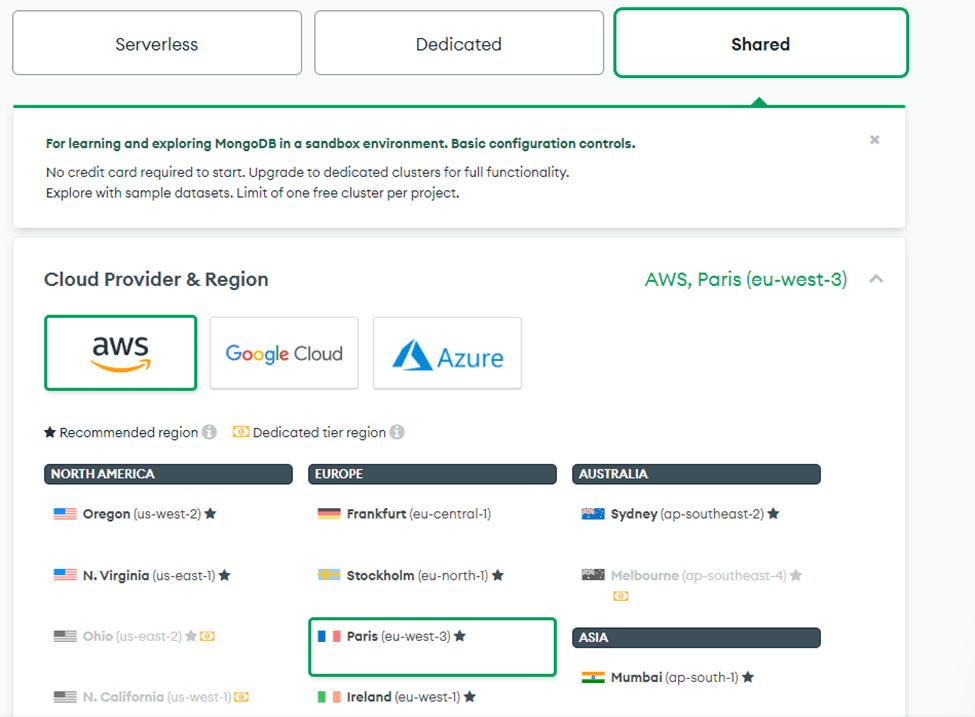975x717 pixels.
Task: Click the AWS, Paris (eu-west-3) summary text
Action: point(746,279)
